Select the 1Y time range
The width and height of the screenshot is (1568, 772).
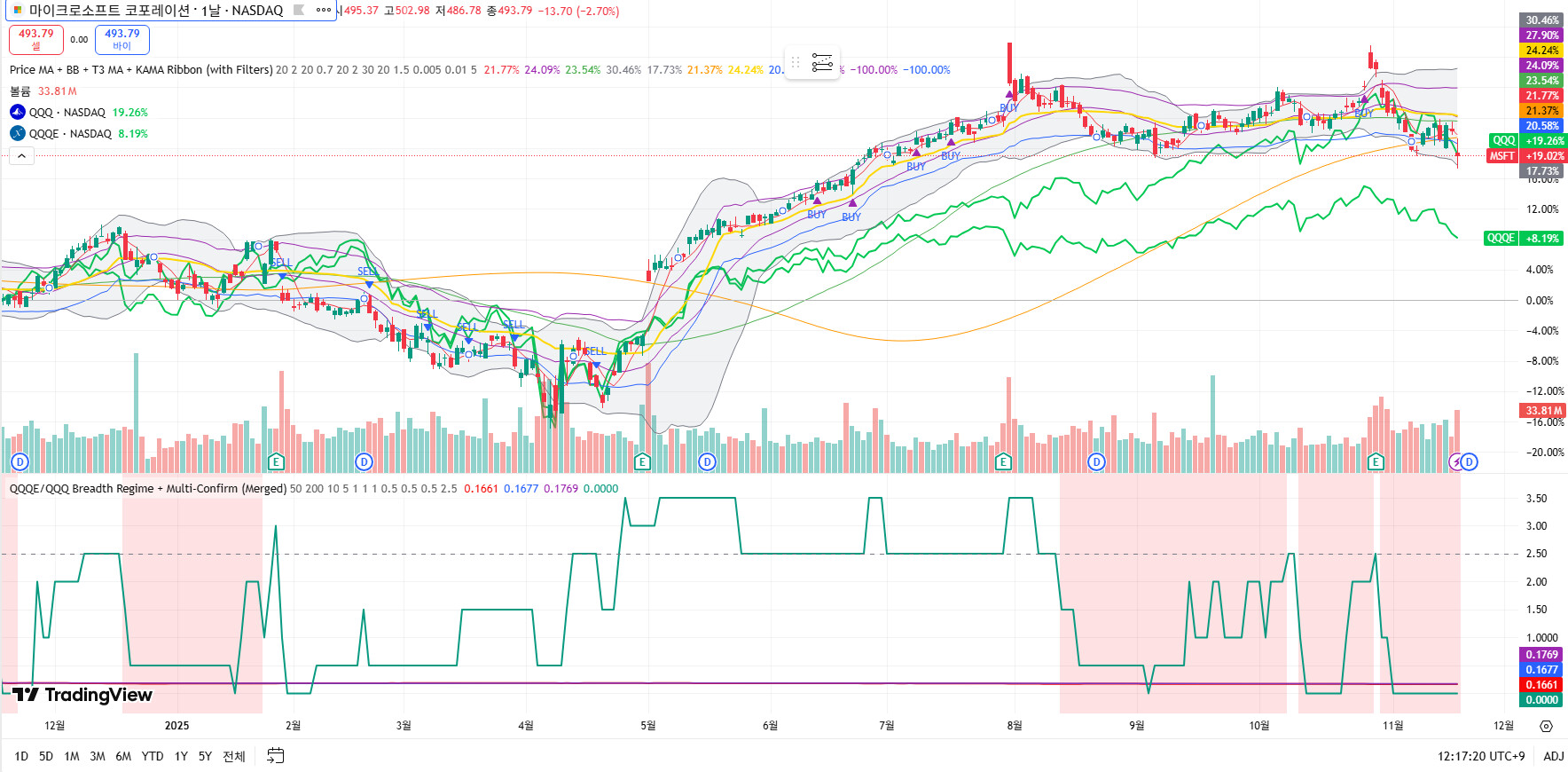(181, 756)
